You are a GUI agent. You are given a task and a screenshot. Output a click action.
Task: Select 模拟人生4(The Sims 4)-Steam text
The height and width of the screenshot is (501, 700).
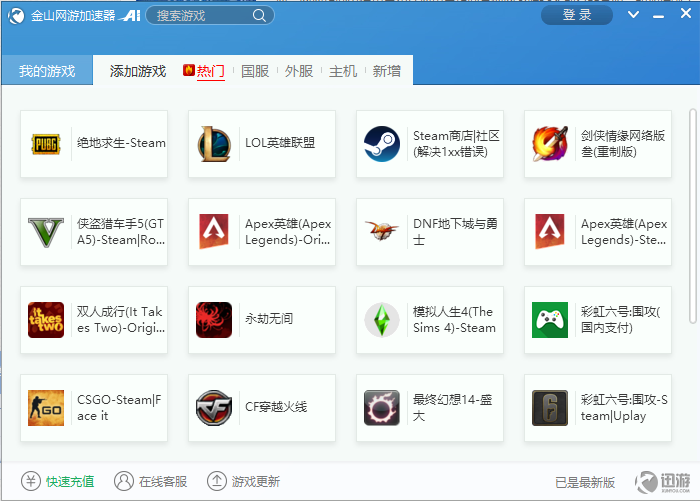(x=454, y=320)
